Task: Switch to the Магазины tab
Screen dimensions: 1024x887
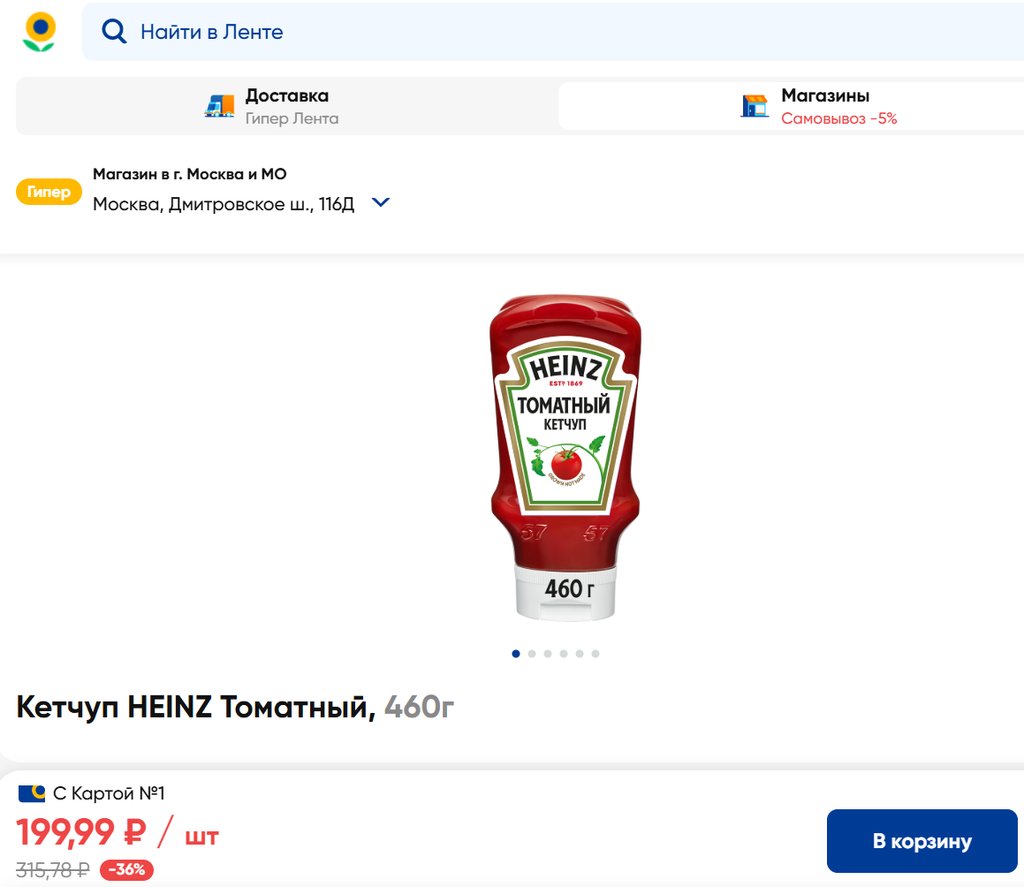Action: [792, 106]
